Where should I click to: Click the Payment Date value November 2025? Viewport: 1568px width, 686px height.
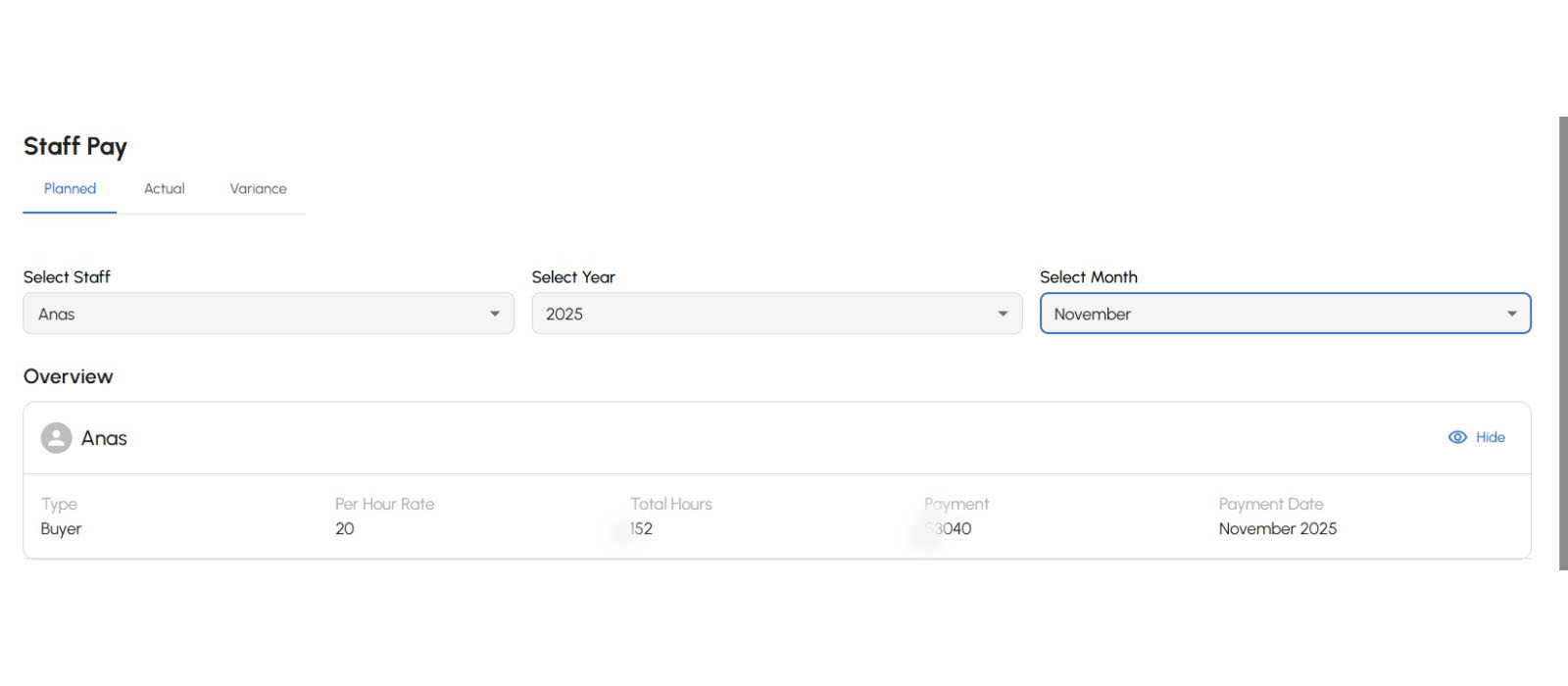[x=1277, y=528]
